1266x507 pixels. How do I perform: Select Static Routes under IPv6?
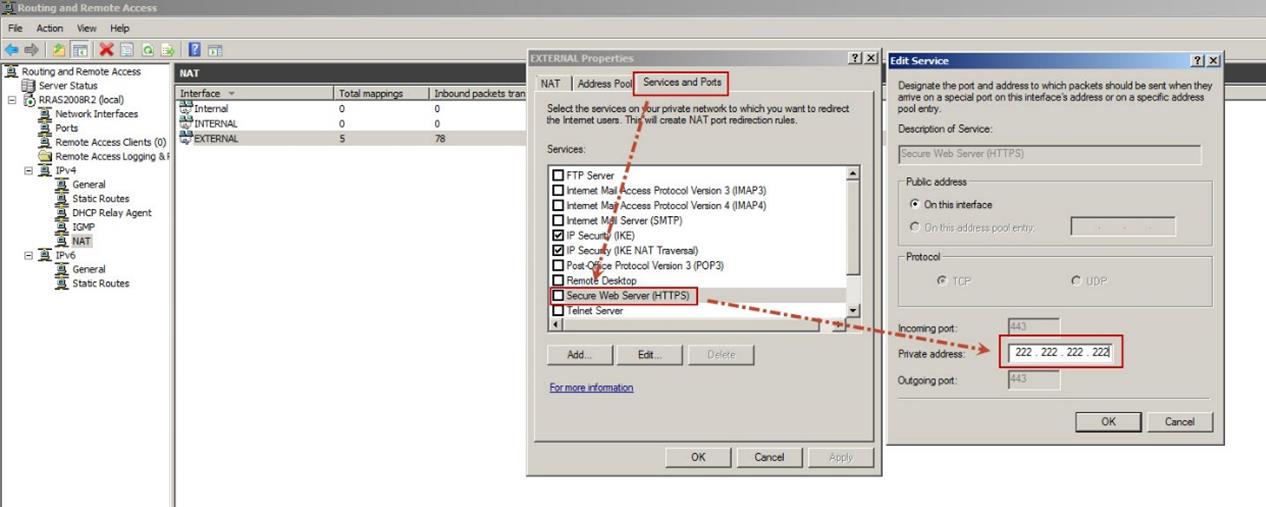100,283
